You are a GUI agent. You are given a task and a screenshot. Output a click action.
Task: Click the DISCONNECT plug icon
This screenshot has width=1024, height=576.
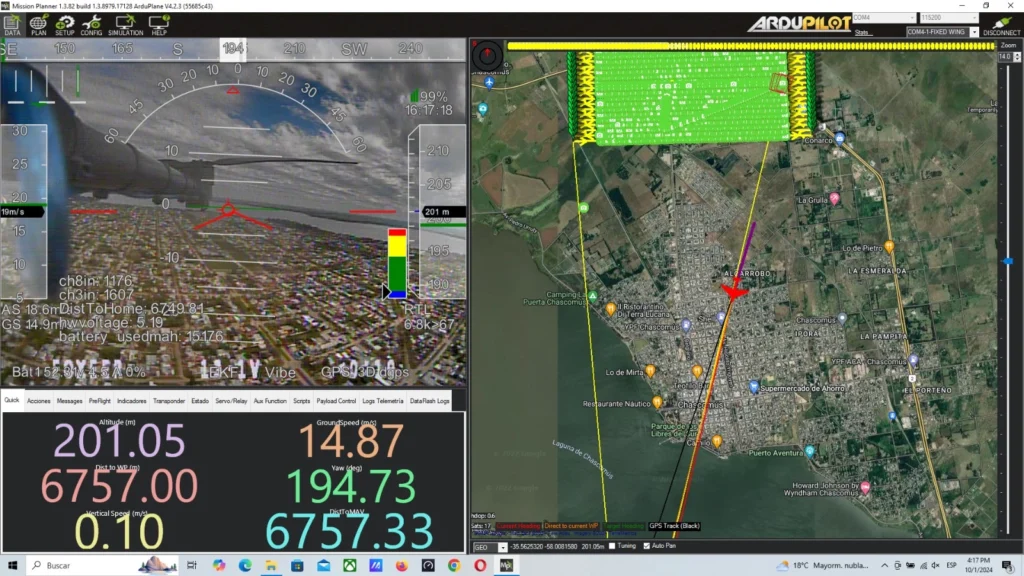[1001, 25]
